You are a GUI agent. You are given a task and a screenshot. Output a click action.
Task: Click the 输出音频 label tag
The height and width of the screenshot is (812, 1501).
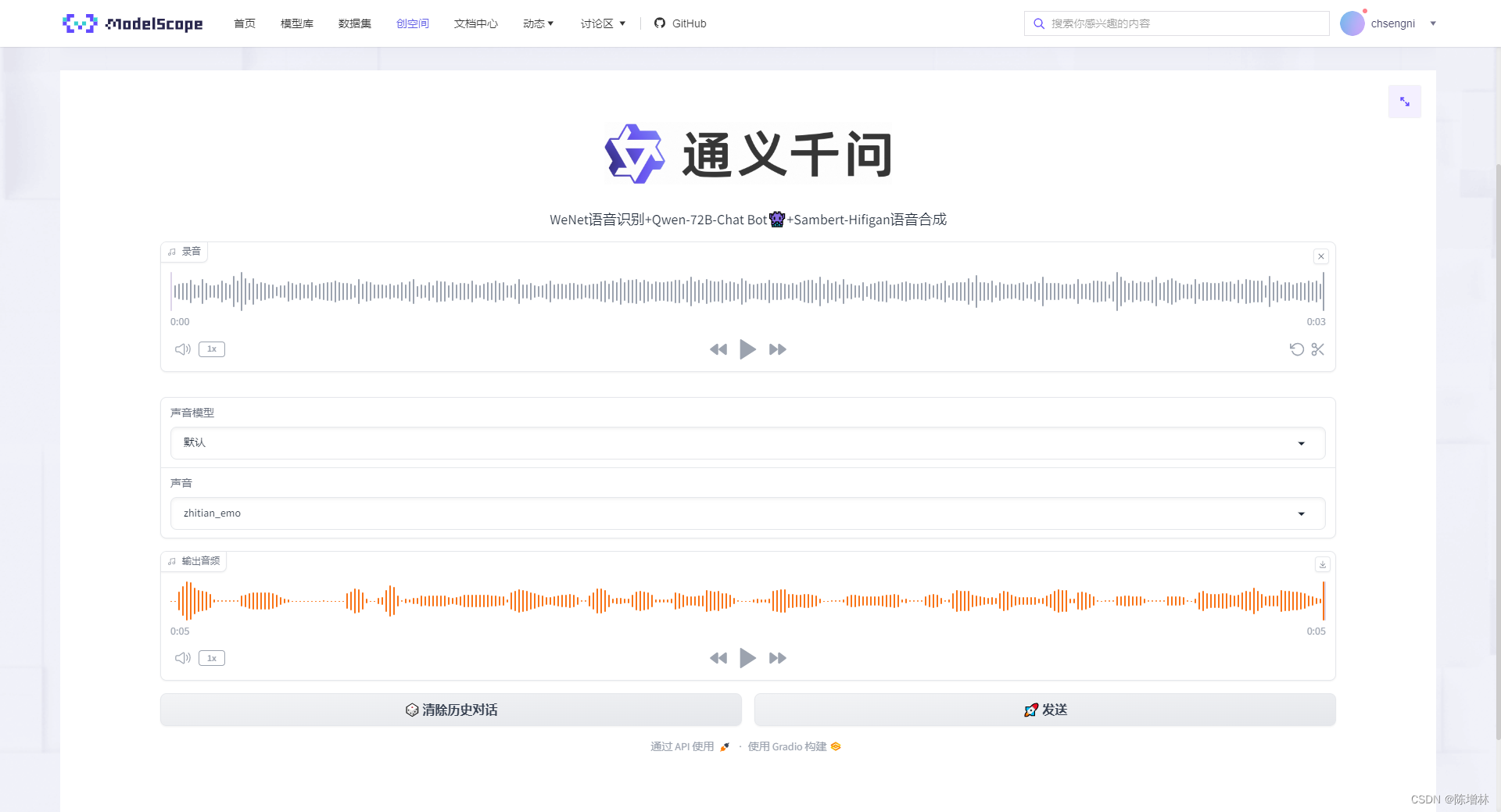194,561
